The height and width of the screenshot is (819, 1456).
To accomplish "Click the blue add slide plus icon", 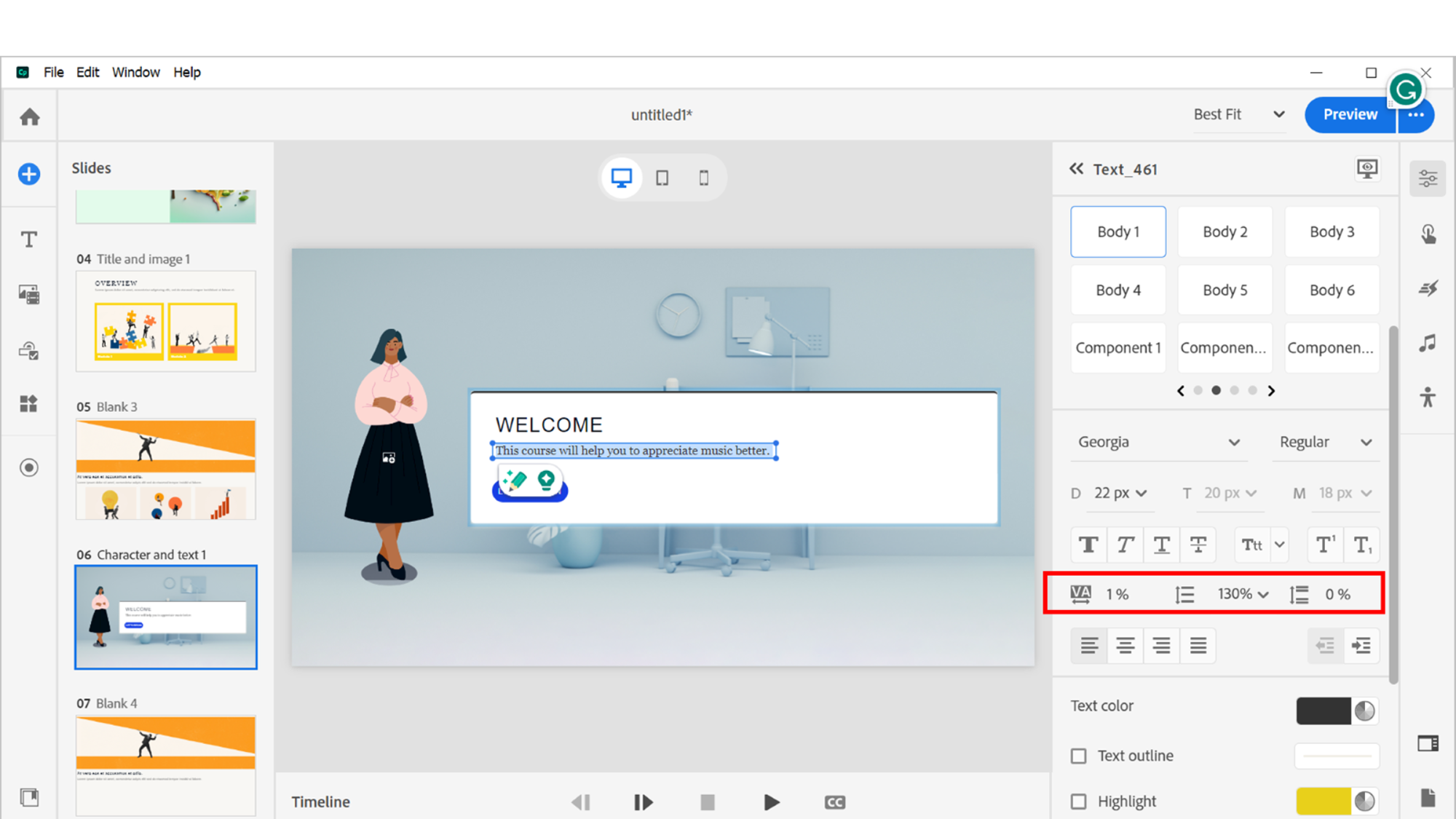I will pyautogui.click(x=29, y=174).
